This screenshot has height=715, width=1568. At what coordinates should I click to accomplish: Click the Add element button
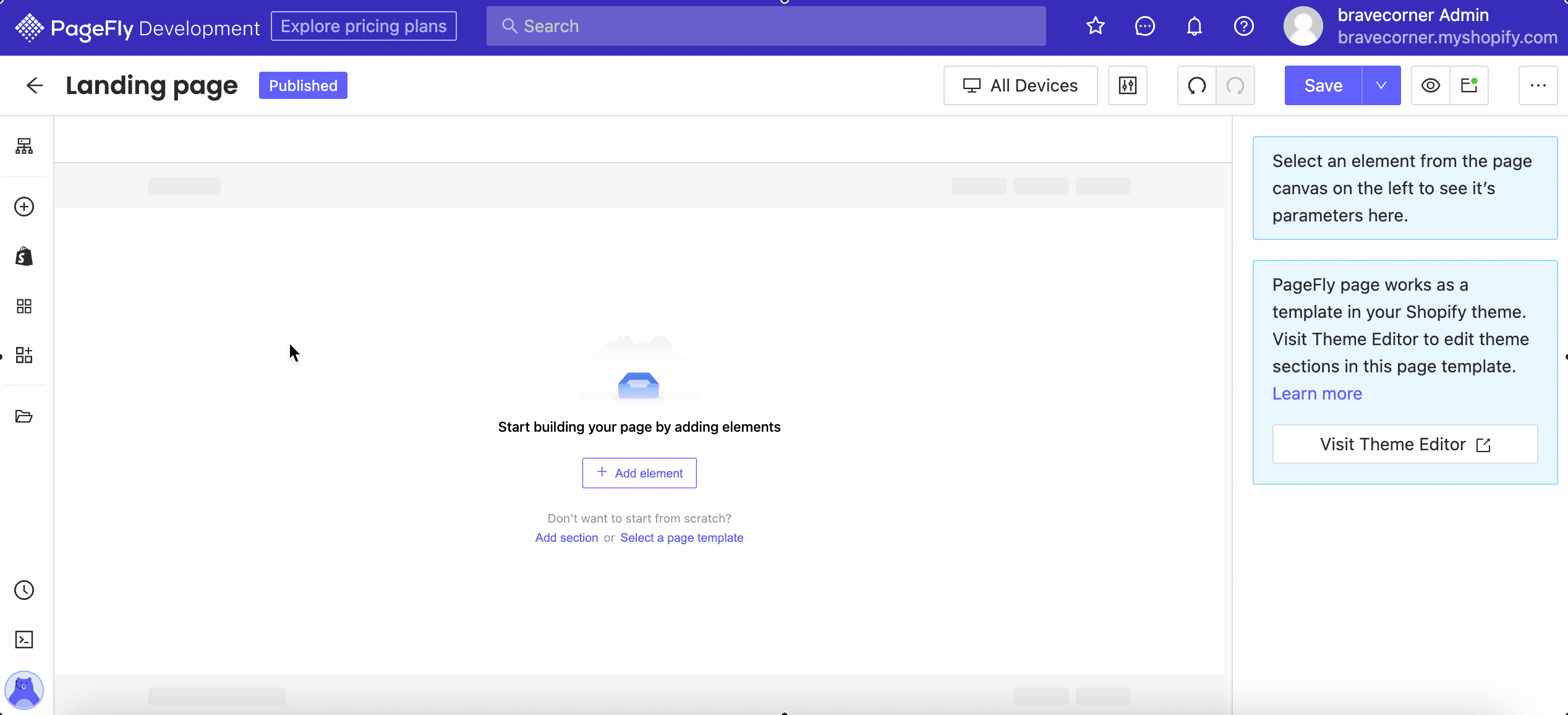point(639,473)
